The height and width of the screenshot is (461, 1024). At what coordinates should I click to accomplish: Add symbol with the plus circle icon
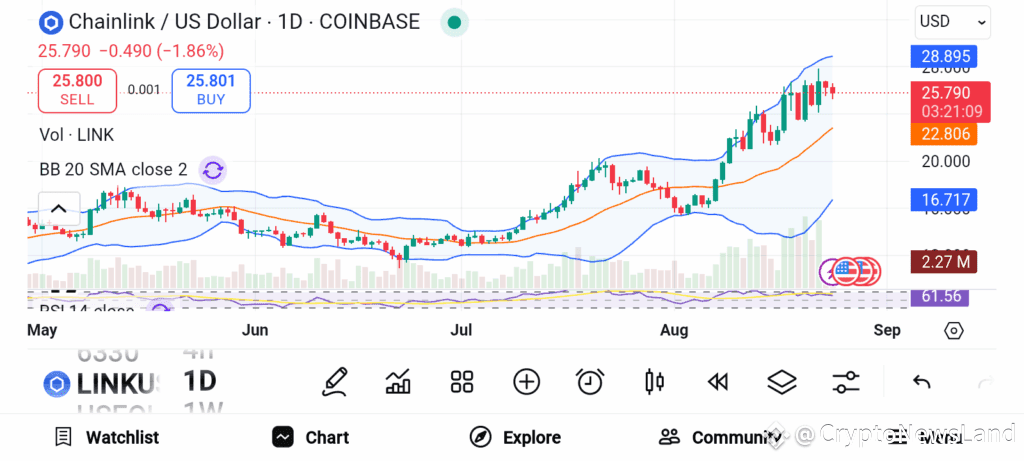(x=526, y=382)
